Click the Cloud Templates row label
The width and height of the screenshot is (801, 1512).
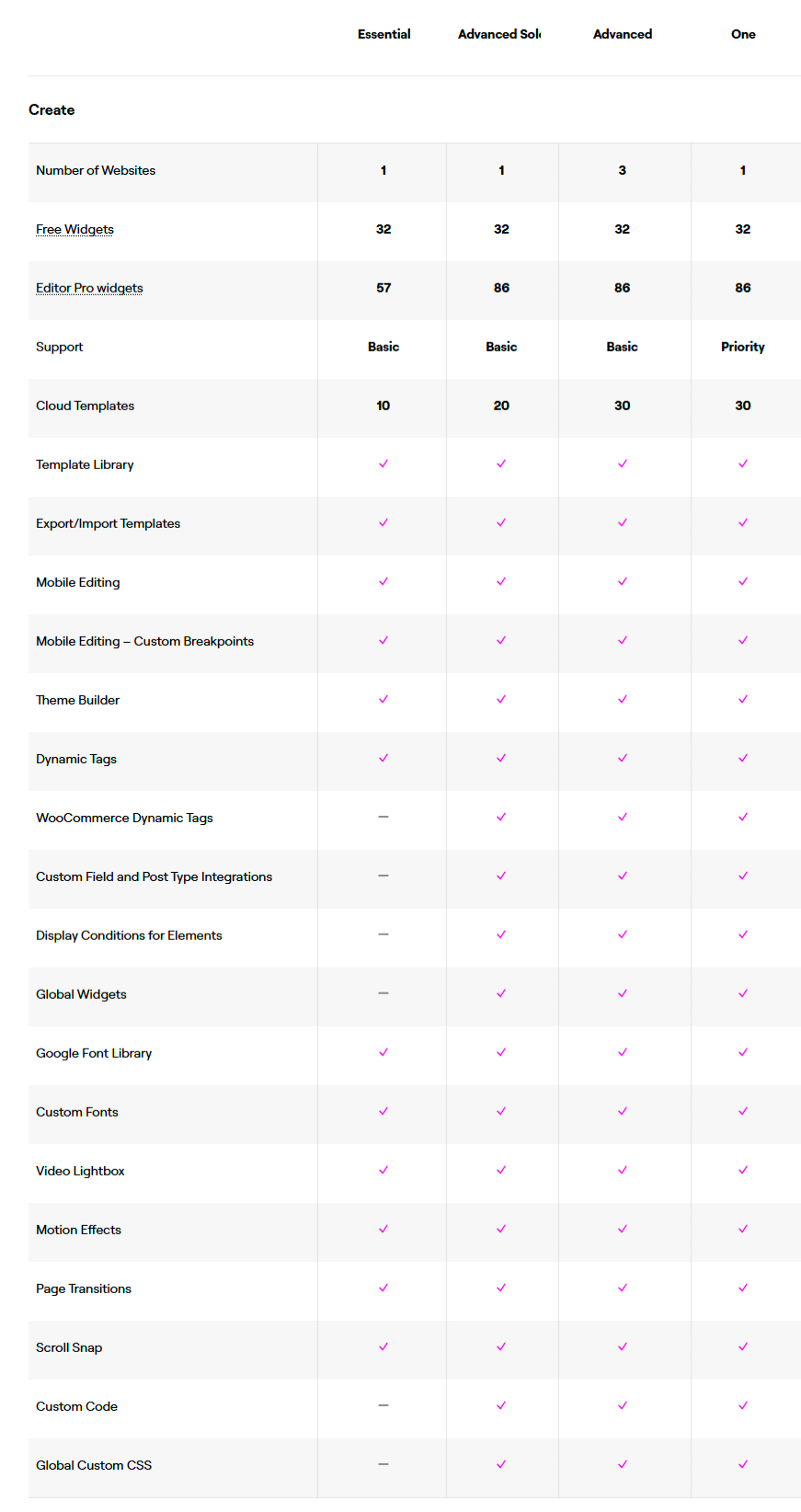85,407
